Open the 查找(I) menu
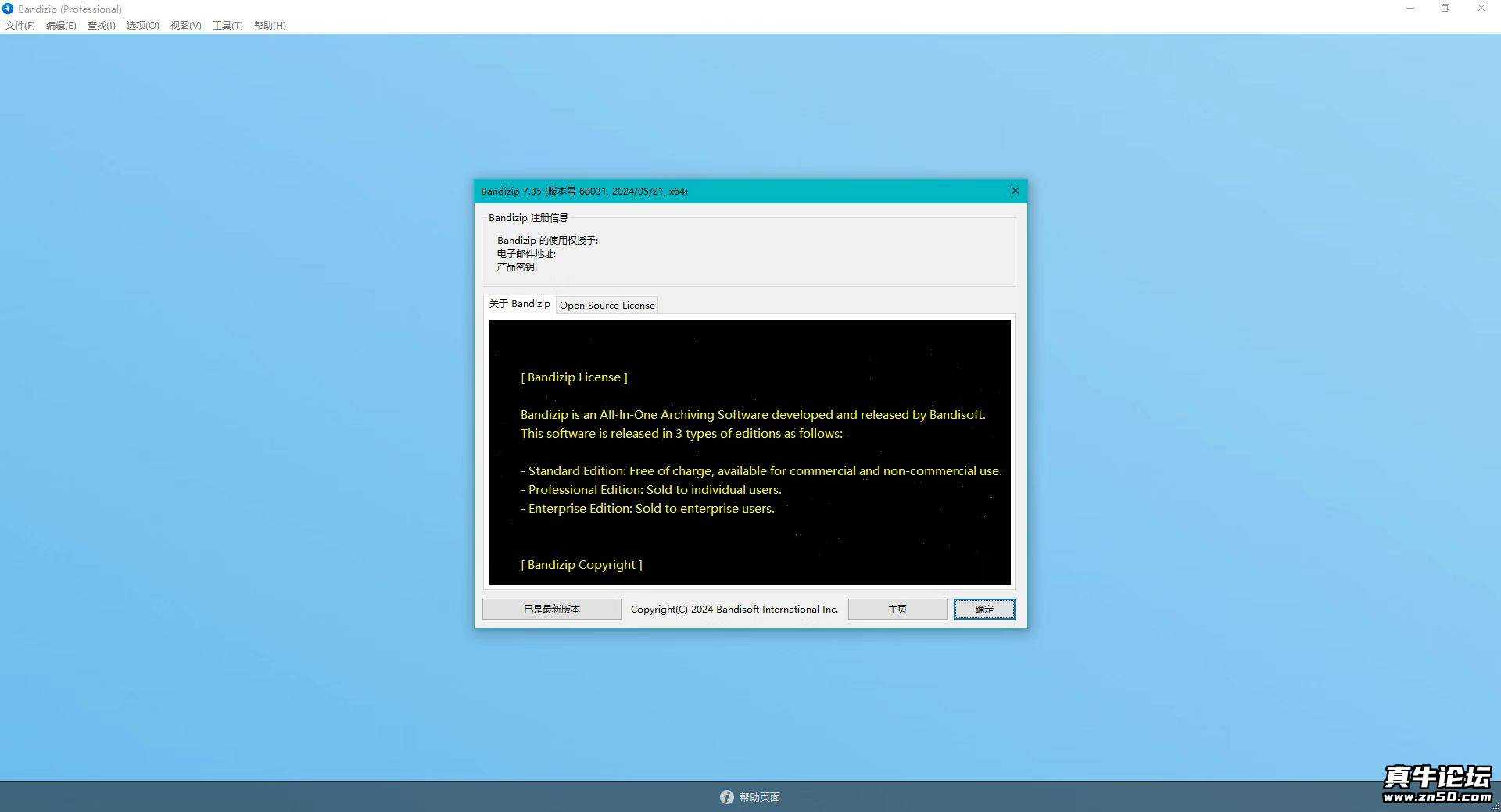The height and width of the screenshot is (812, 1501). click(102, 25)
